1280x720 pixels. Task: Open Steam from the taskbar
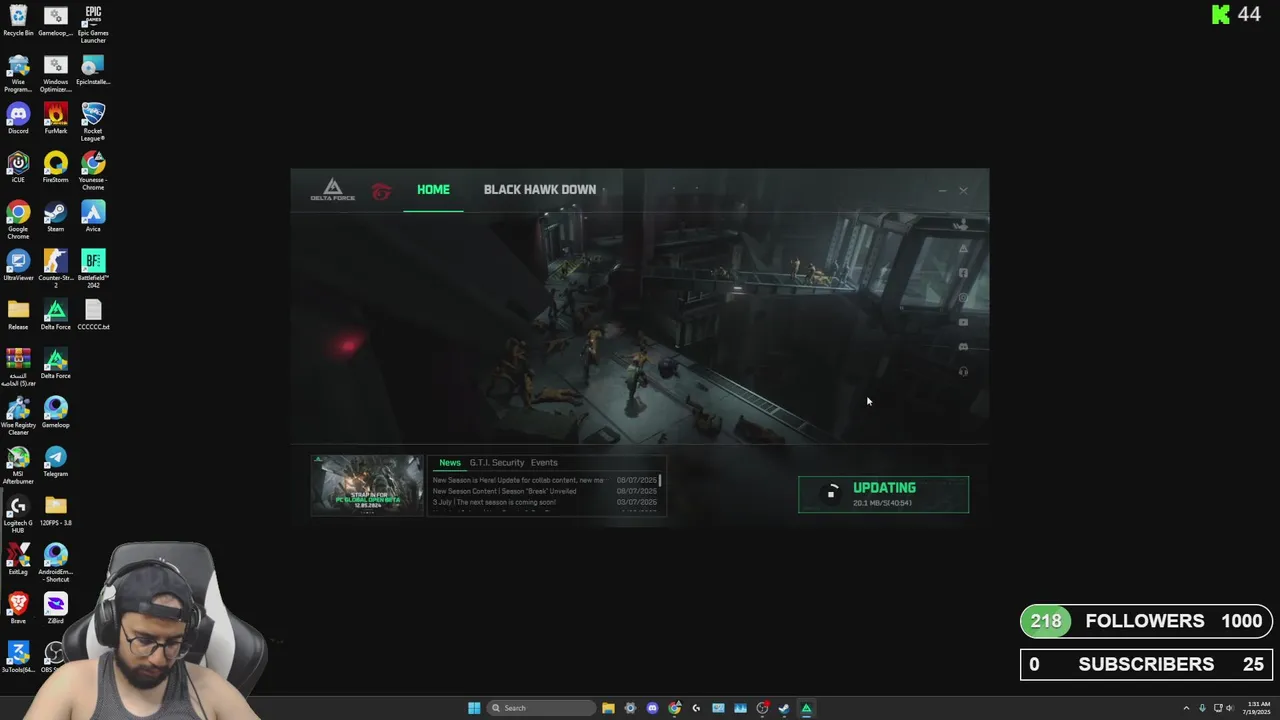[784, 708]
